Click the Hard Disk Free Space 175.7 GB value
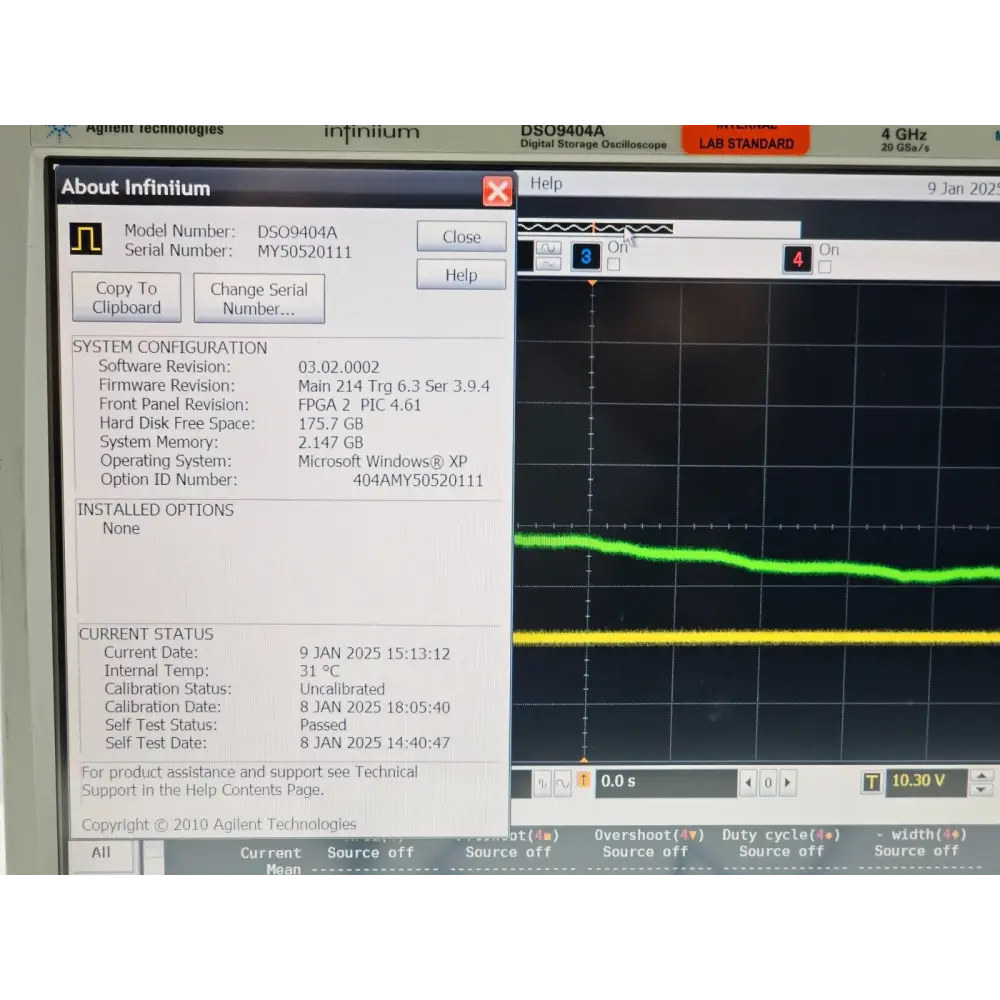Image resolution: width=1000 pixels, height=1000 pixels. click(330, 423)
